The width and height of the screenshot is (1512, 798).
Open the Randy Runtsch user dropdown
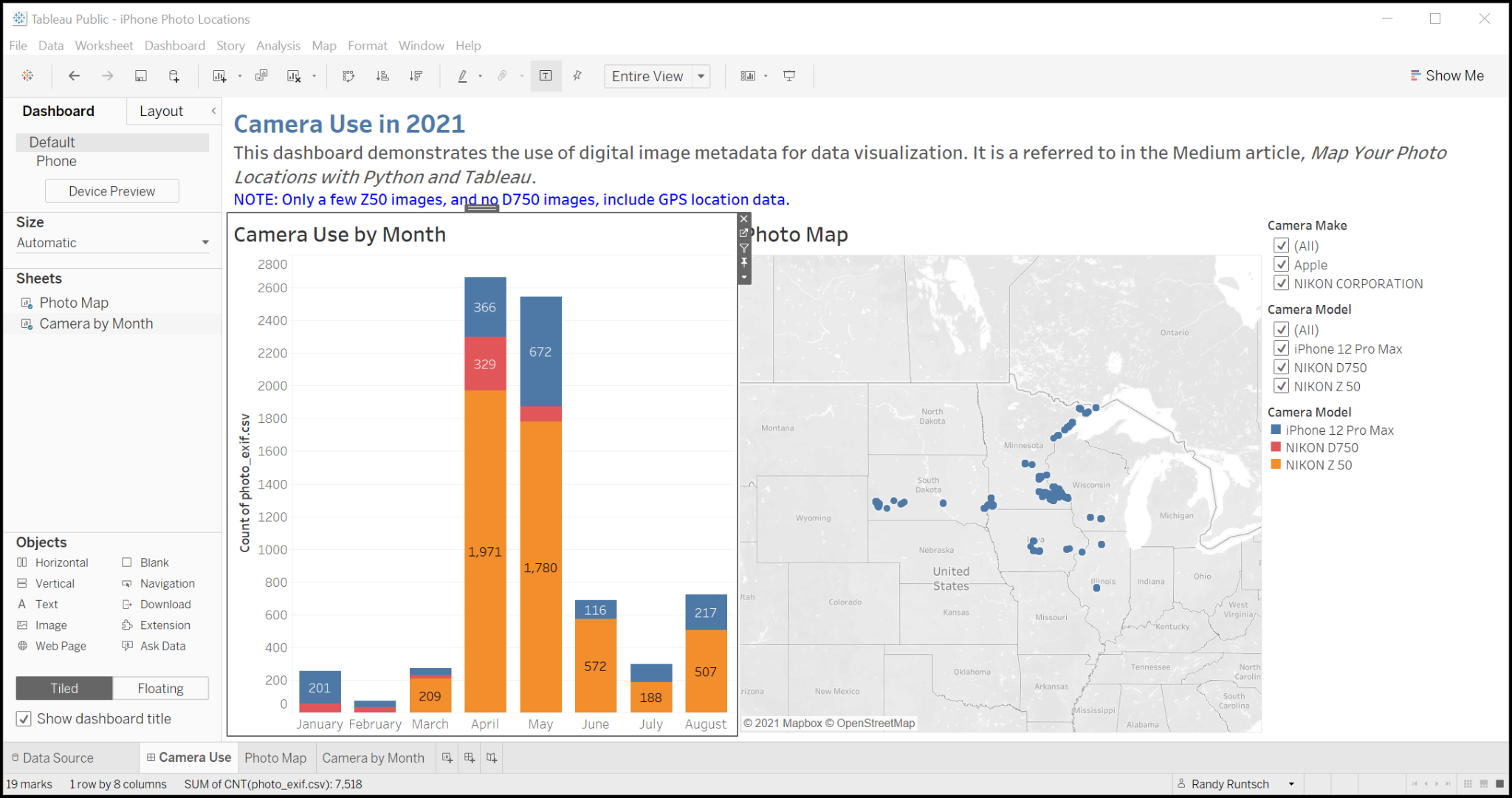pyautogui.click(x=1291, y=784)
